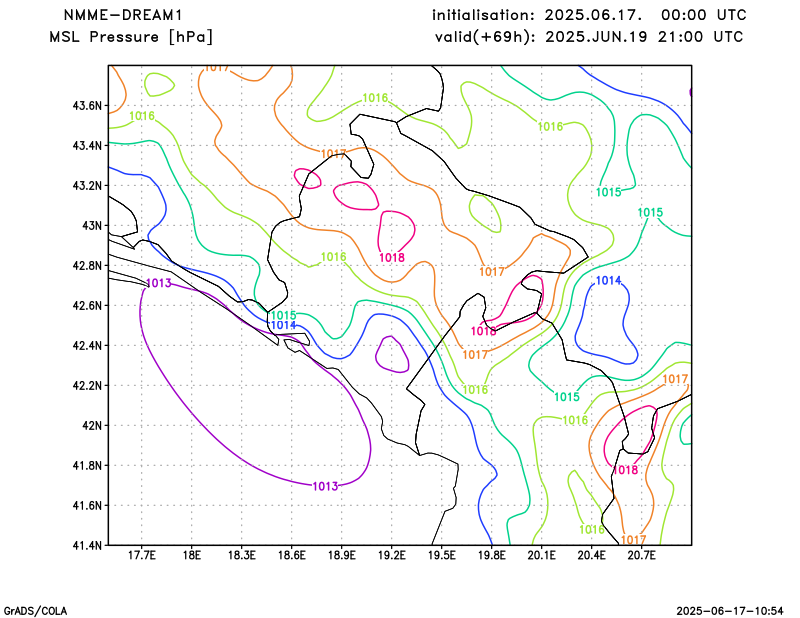
Task: Click the 18.6E longitude label
Action: (x=292, y=555)
